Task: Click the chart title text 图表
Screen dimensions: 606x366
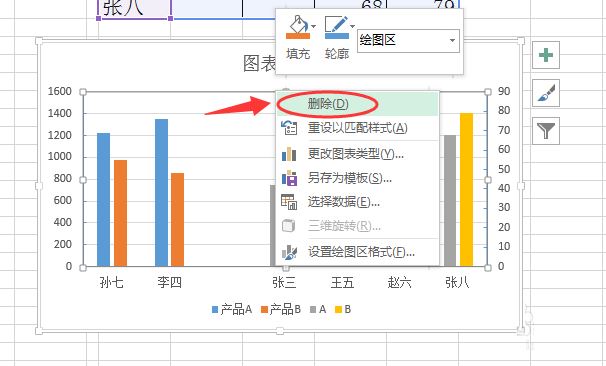Action: [259, 63]
